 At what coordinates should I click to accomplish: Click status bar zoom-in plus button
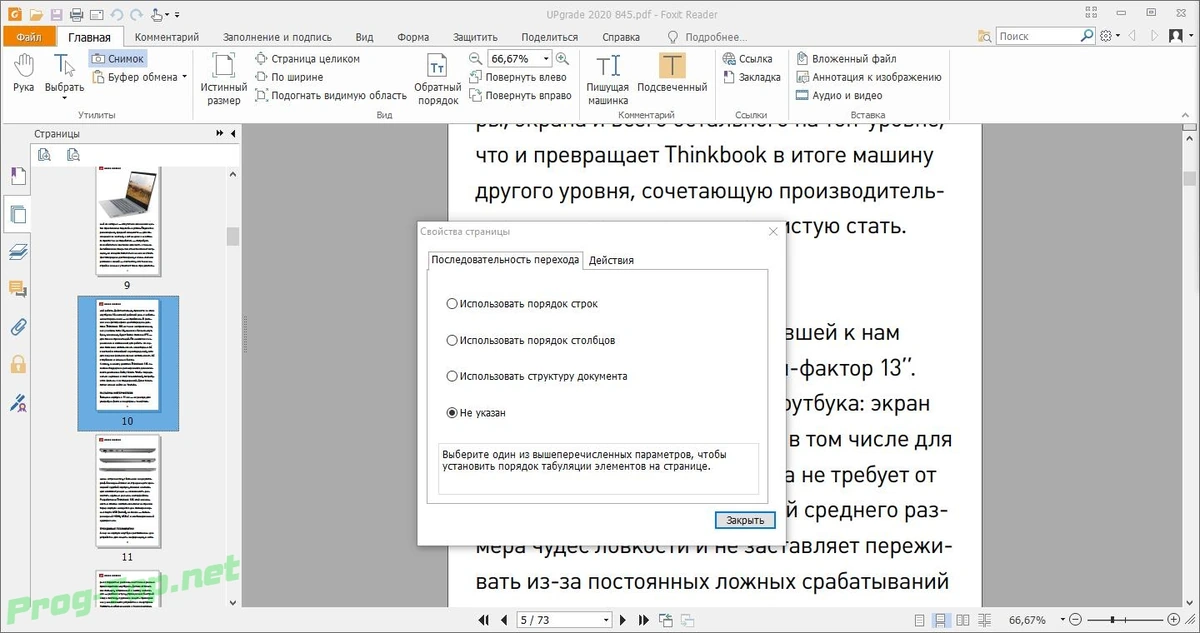(1176, 621)
